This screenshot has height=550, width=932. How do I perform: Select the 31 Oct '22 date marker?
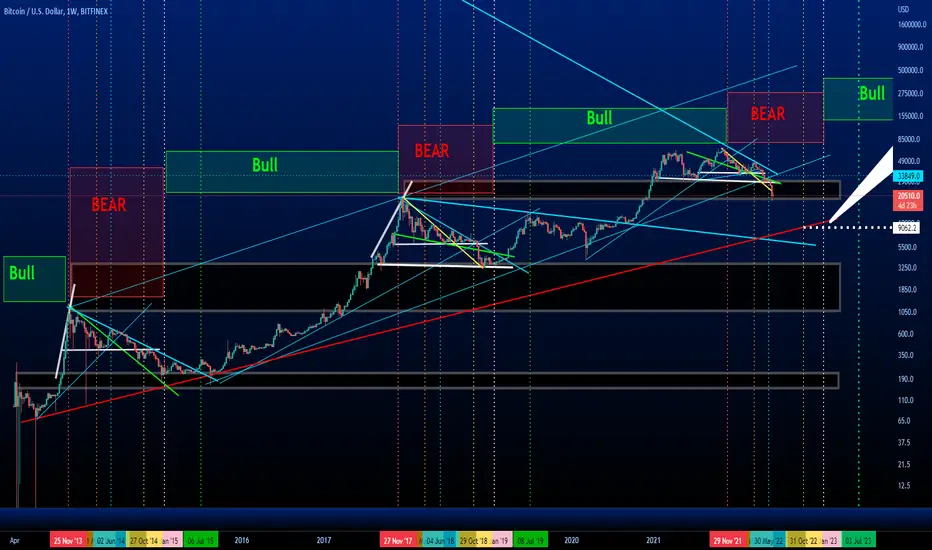pos(802,540)
